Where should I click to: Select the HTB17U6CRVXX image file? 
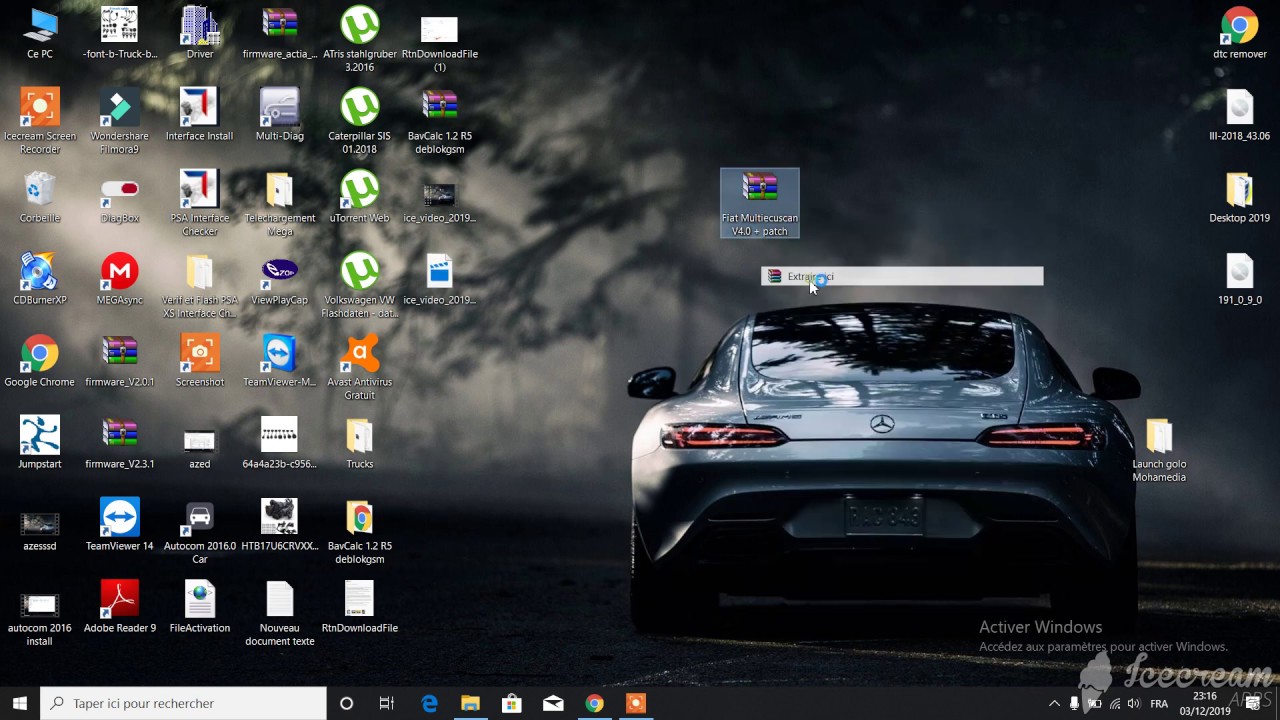pyautogui.click(x=280, y=525)
